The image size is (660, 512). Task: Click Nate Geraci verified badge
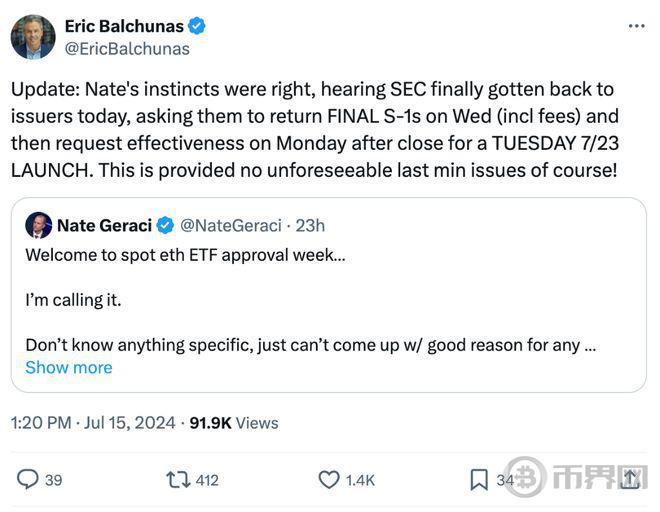[x=165, y=225]
